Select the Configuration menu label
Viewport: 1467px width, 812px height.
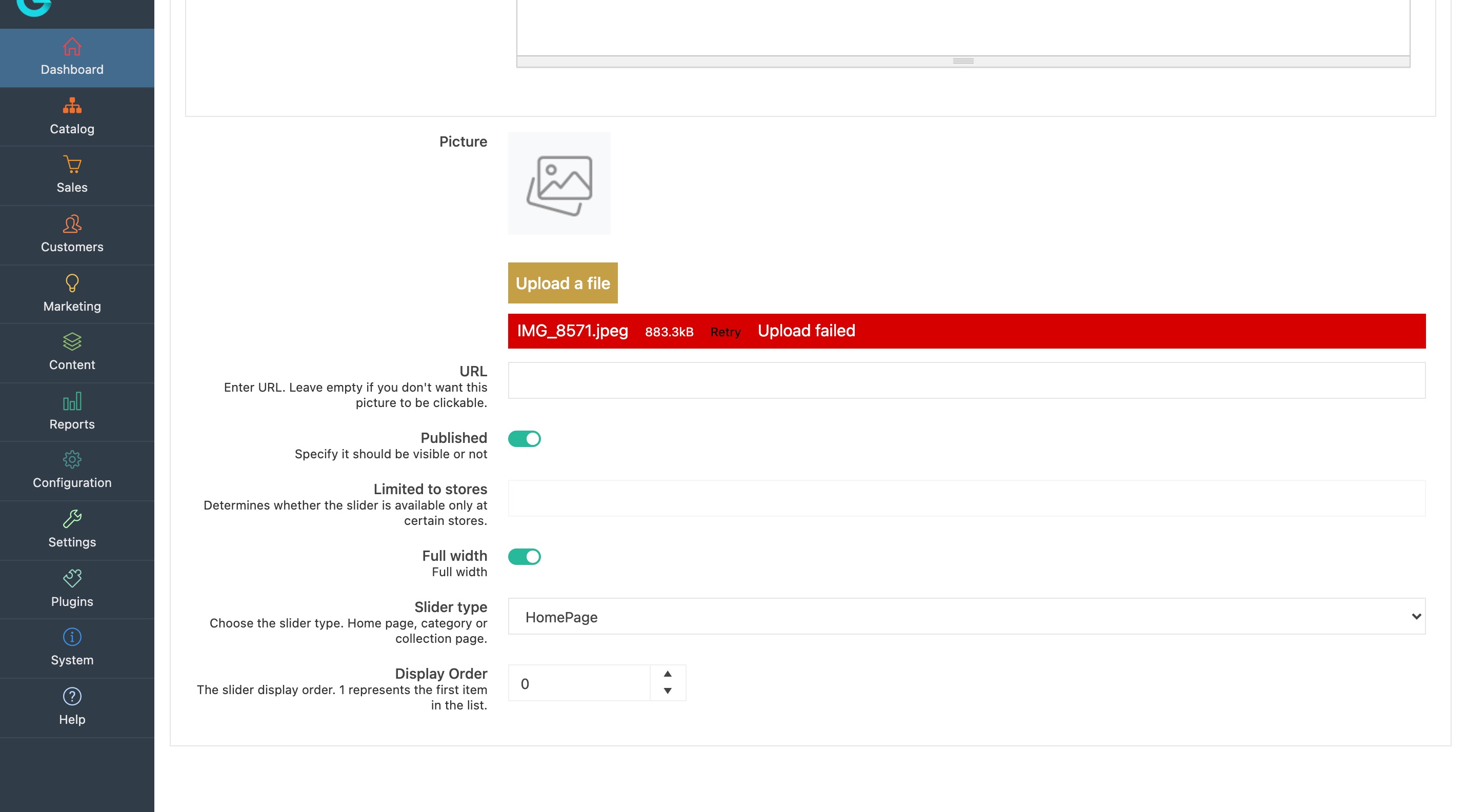coord(72,482)
